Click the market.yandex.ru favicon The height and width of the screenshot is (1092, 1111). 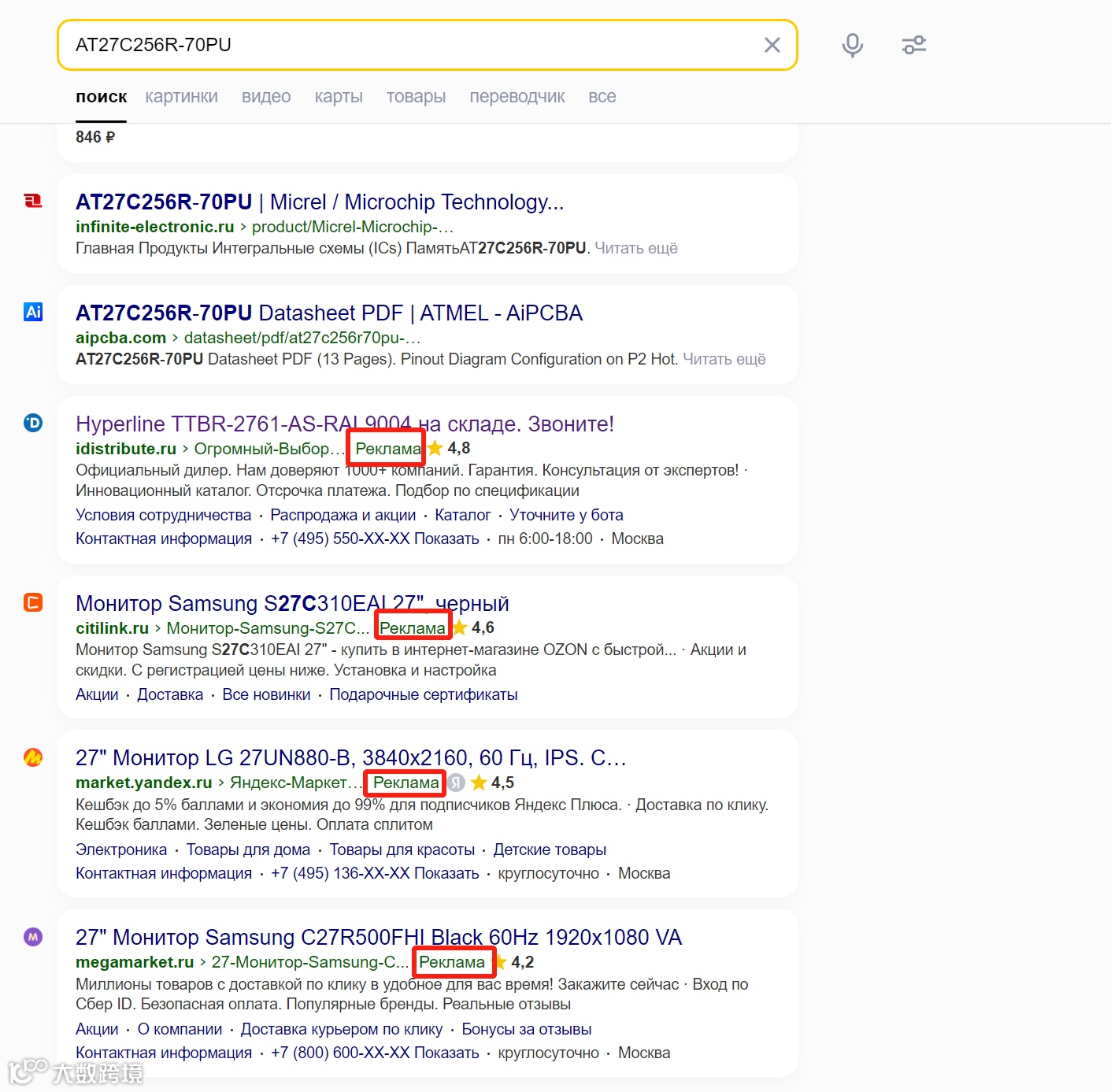click(x=33, y=757)
